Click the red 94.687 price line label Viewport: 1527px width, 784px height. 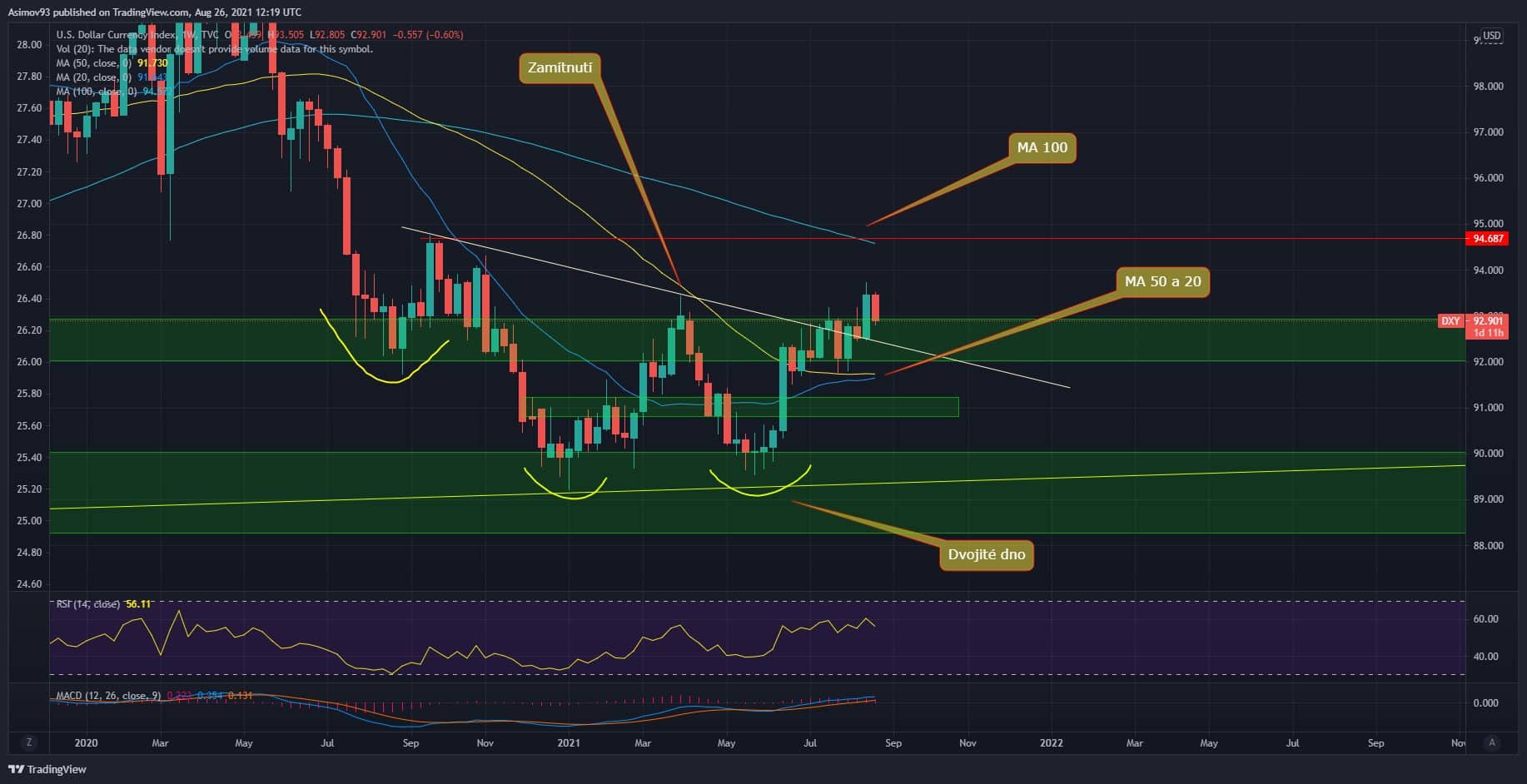1488,239
